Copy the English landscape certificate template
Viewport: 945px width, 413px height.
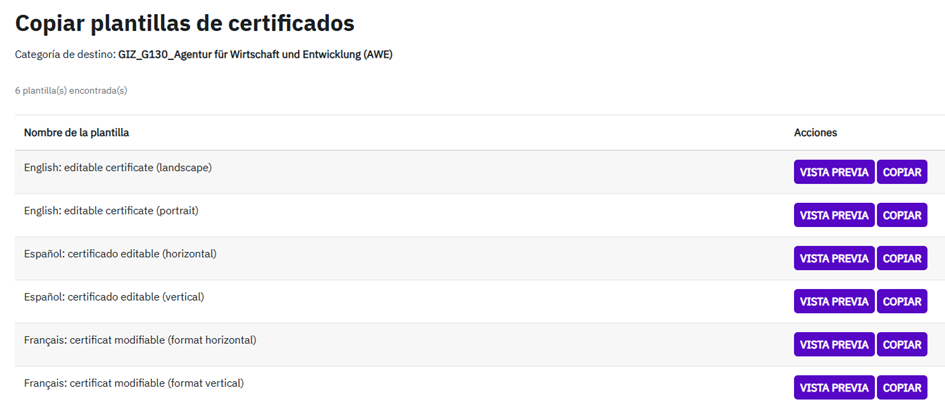(x=902, y=172)
